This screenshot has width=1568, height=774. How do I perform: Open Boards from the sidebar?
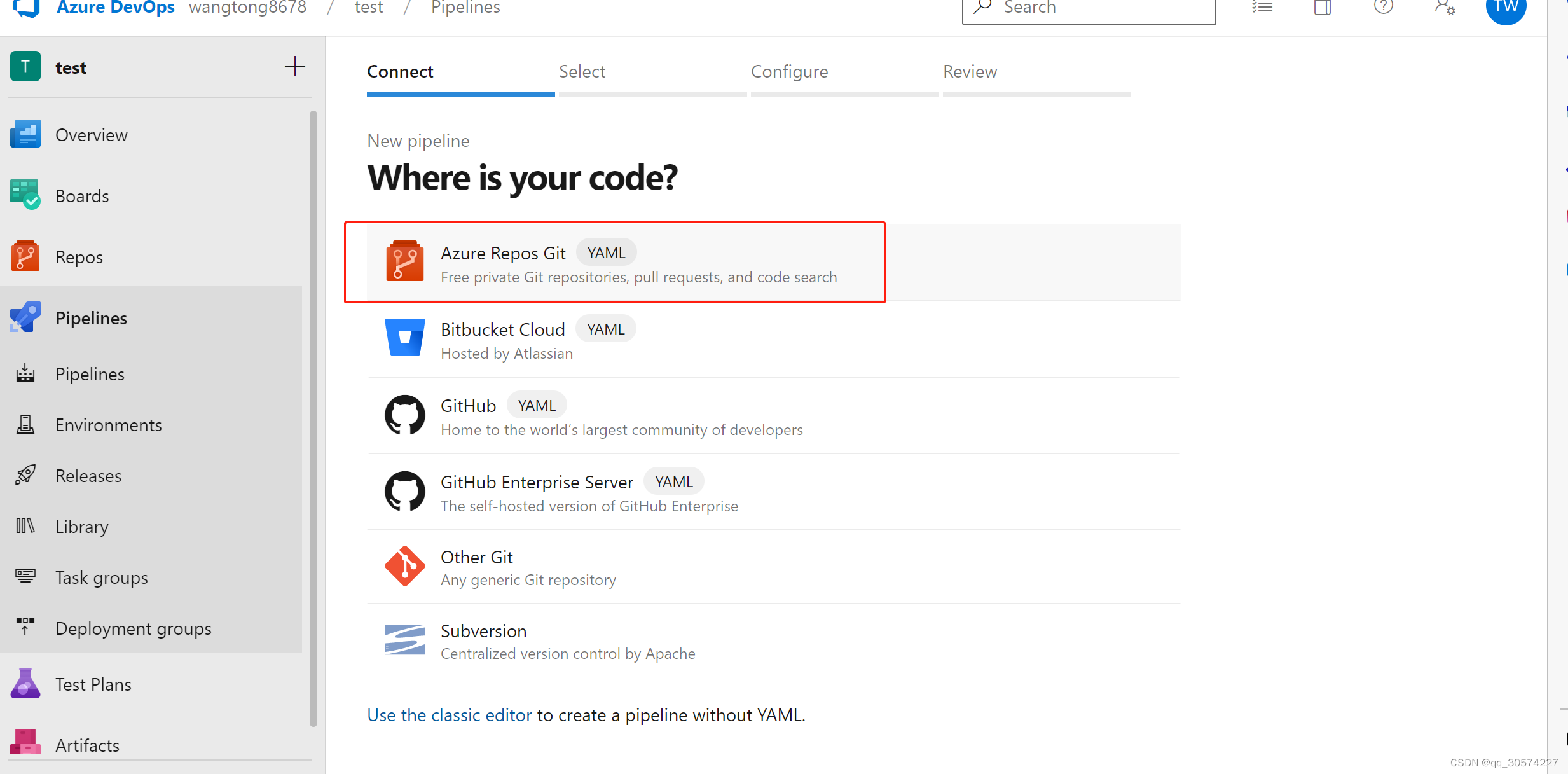pos(82,196)
